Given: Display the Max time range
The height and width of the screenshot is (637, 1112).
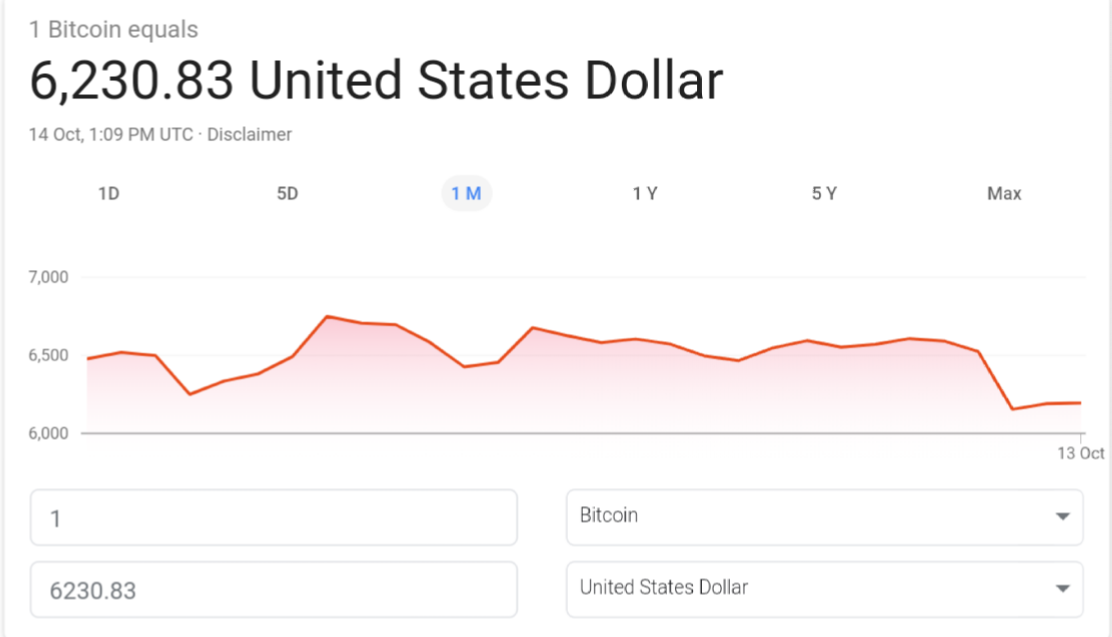Looking at the screenshot, I should 1004,193.
